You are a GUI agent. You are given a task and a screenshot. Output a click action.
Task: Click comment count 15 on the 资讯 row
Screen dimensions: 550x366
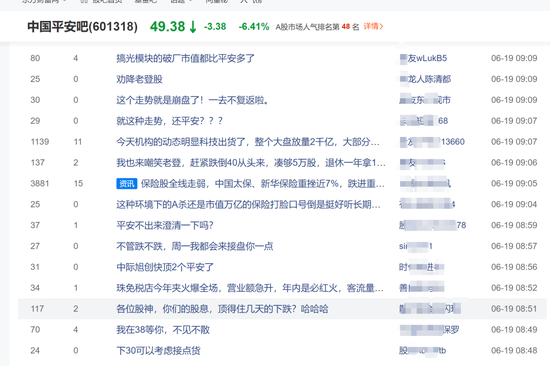(x=78, y=184)
